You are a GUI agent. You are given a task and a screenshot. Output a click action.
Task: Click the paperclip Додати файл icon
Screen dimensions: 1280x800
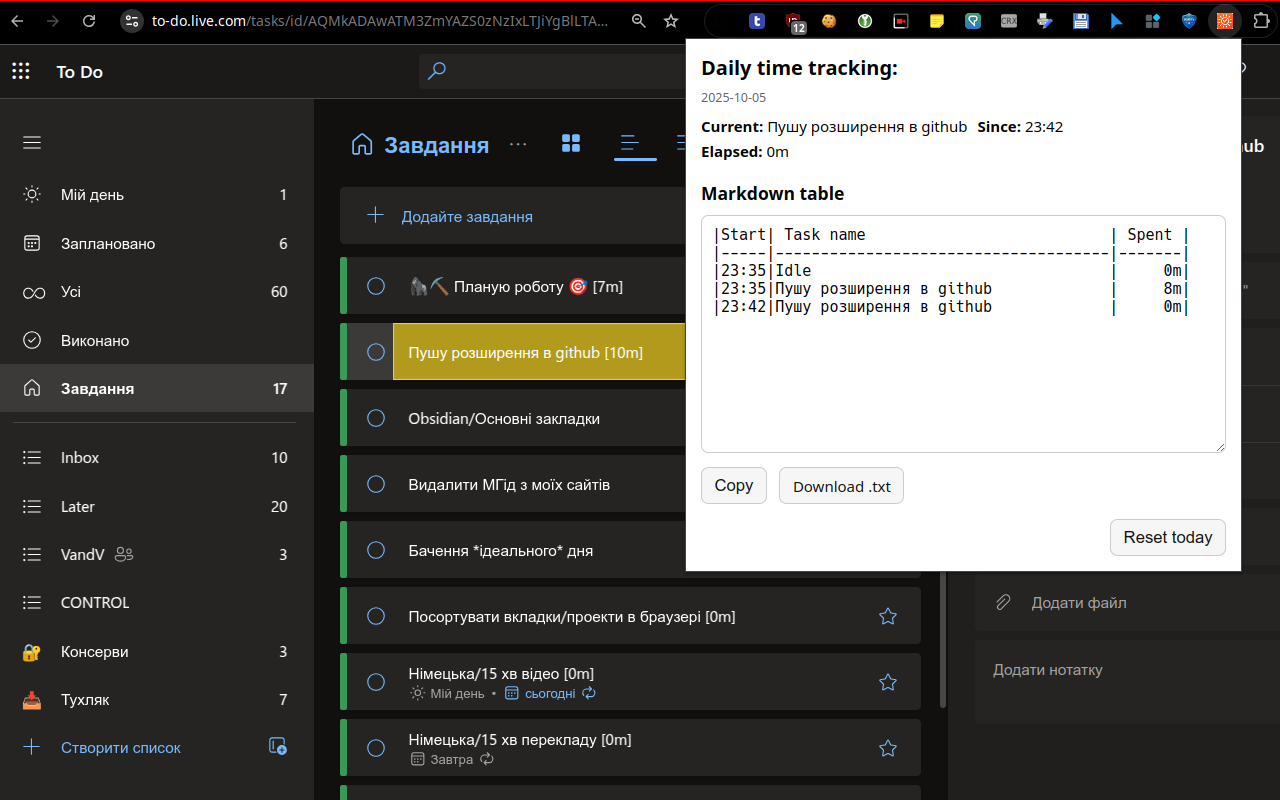coord(1003,603)
